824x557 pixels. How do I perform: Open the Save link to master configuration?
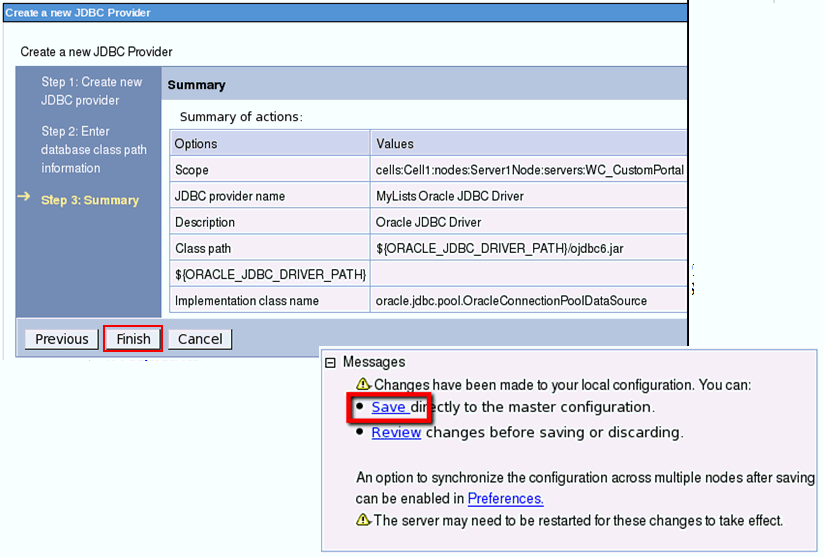(388, 407)
